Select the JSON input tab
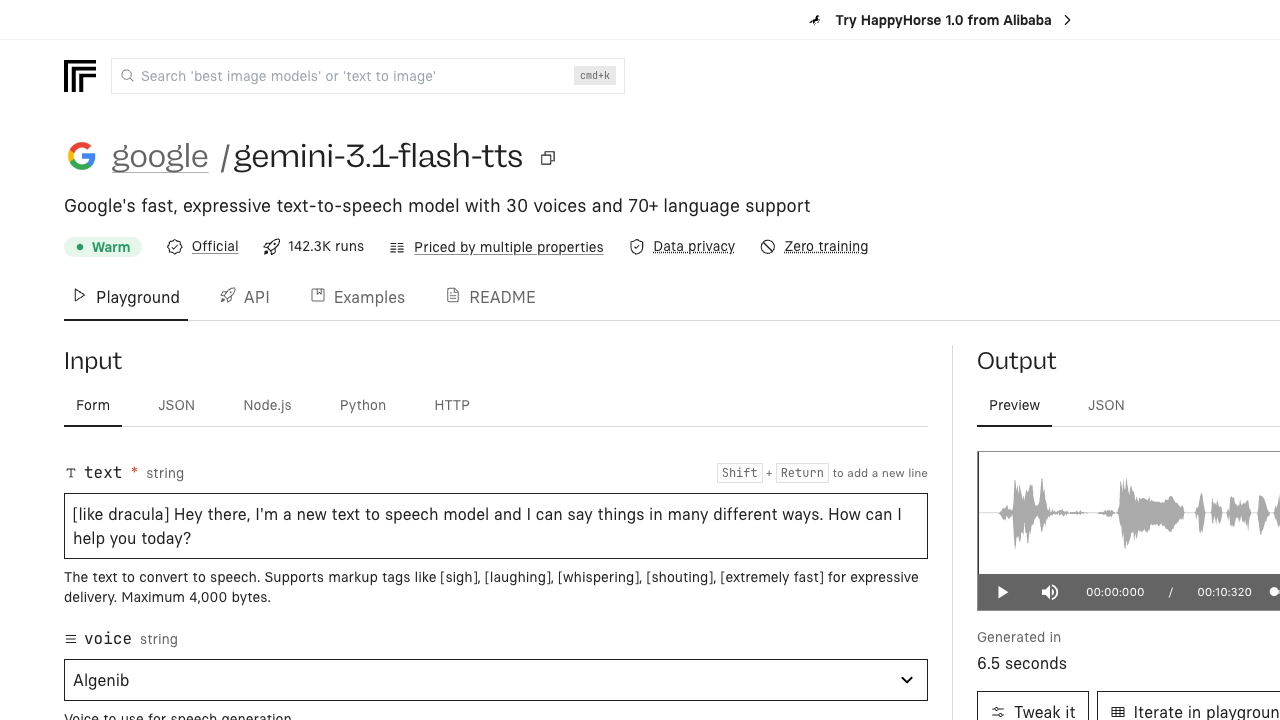 (x=176, y=405)
